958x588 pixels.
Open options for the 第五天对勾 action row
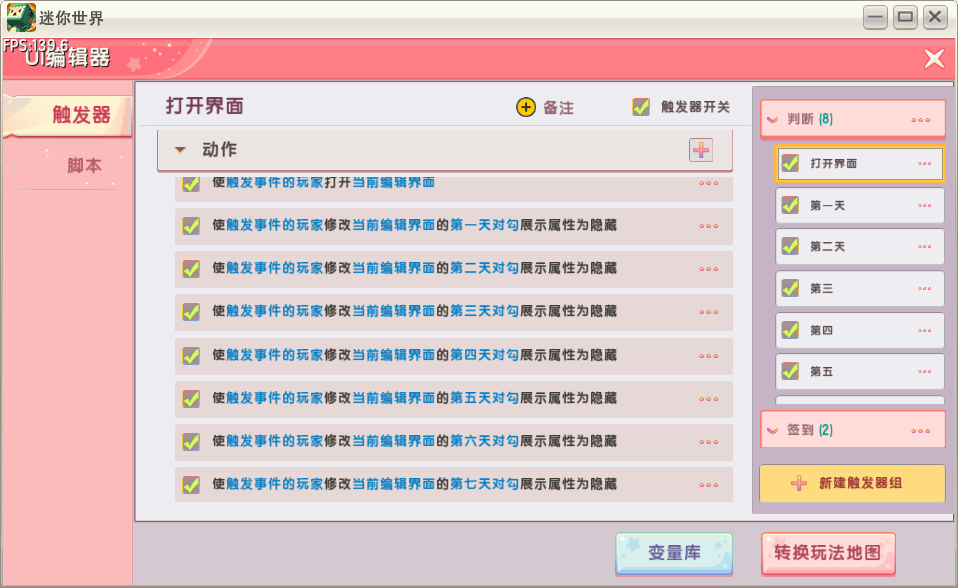(709, 399)
